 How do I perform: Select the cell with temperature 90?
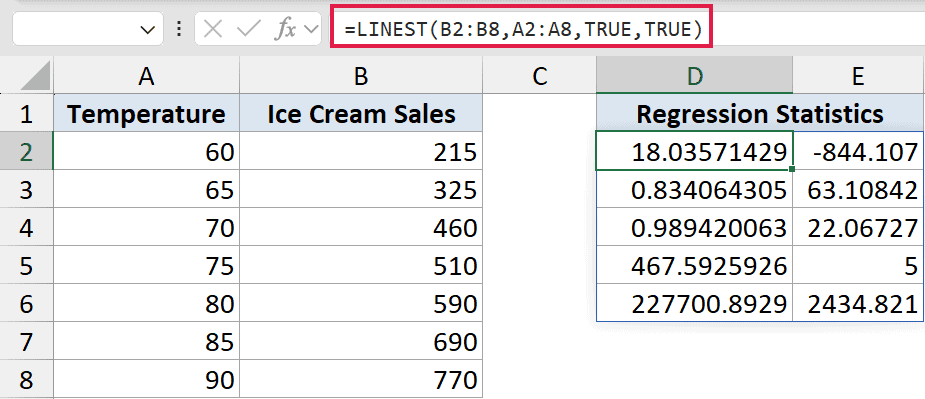click(x=146, y=379)
